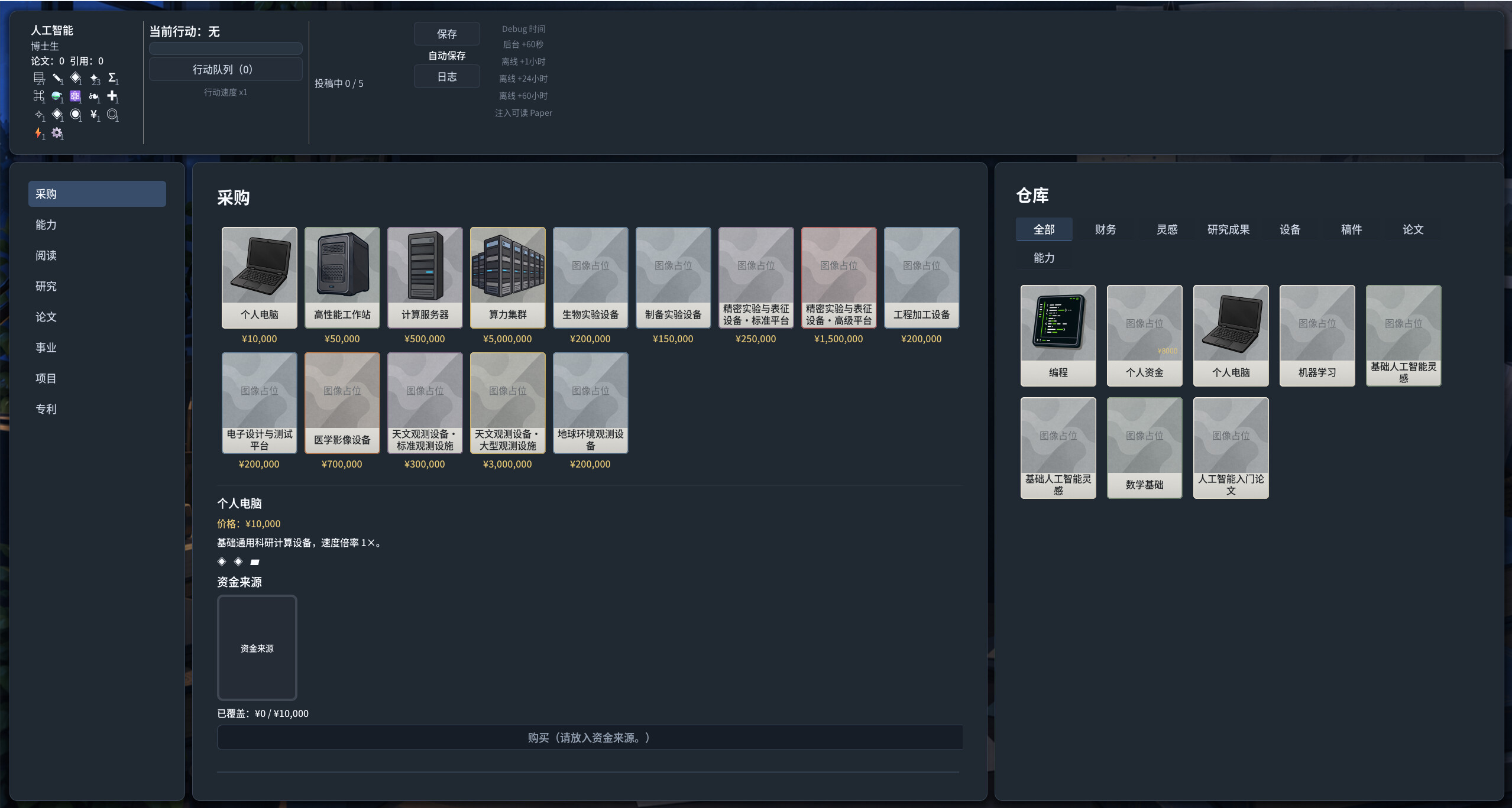
Task: Click the filled circle-in-ring icon
Action: (x=76, y=114)
